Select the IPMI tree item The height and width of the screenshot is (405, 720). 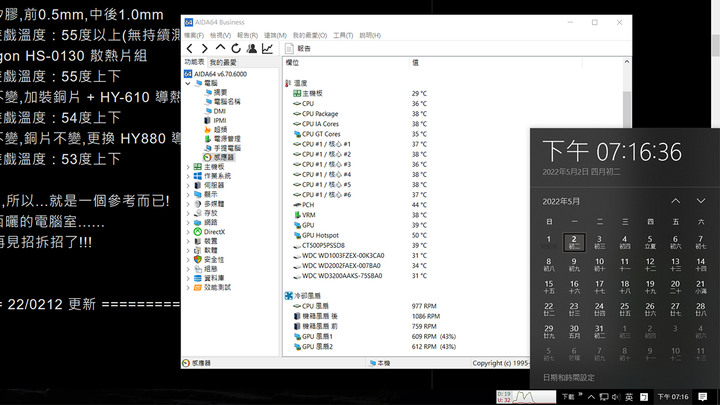pyautogui.click(x=219, y=120)
